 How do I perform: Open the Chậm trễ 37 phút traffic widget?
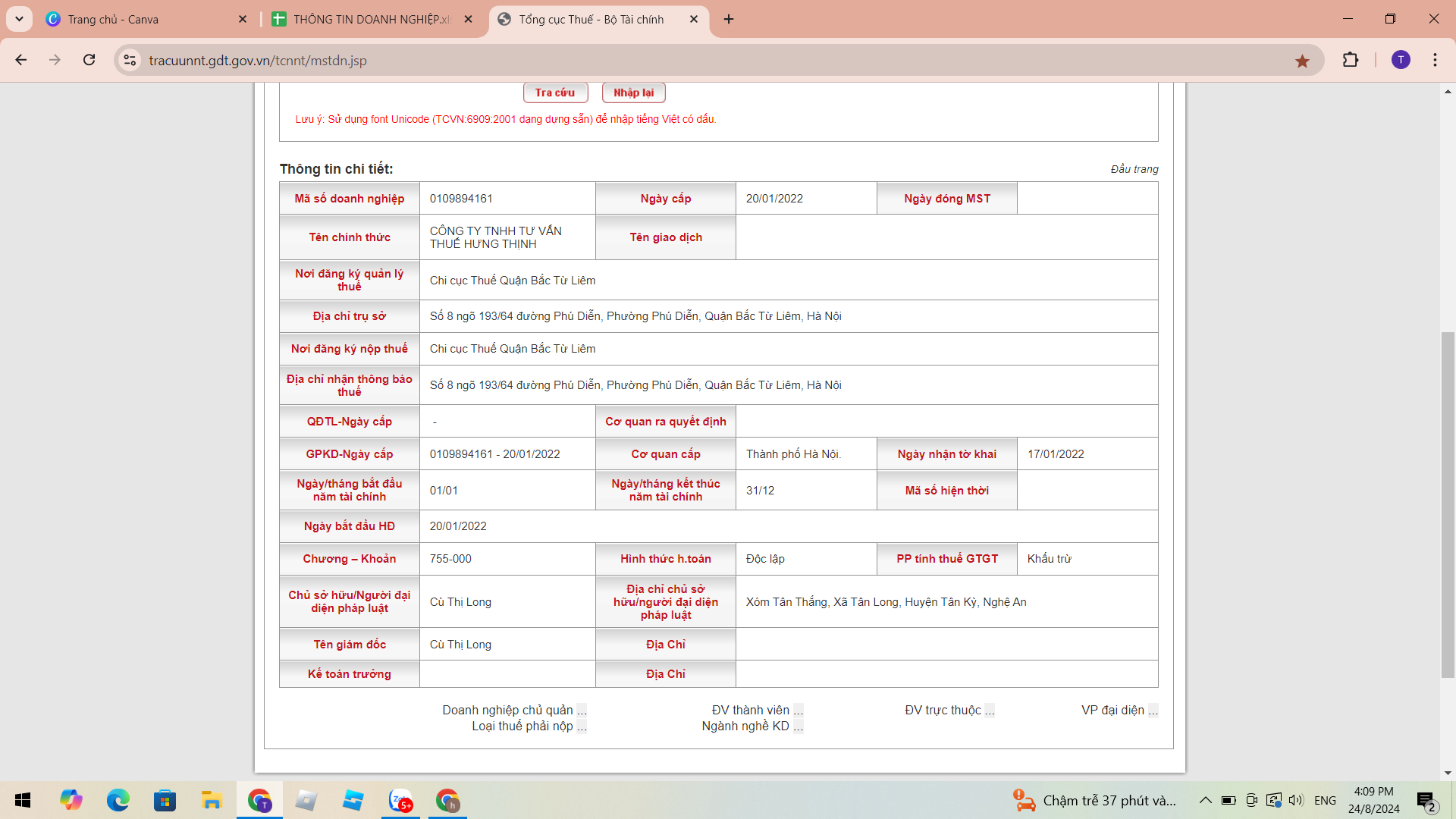point(1094,800)
